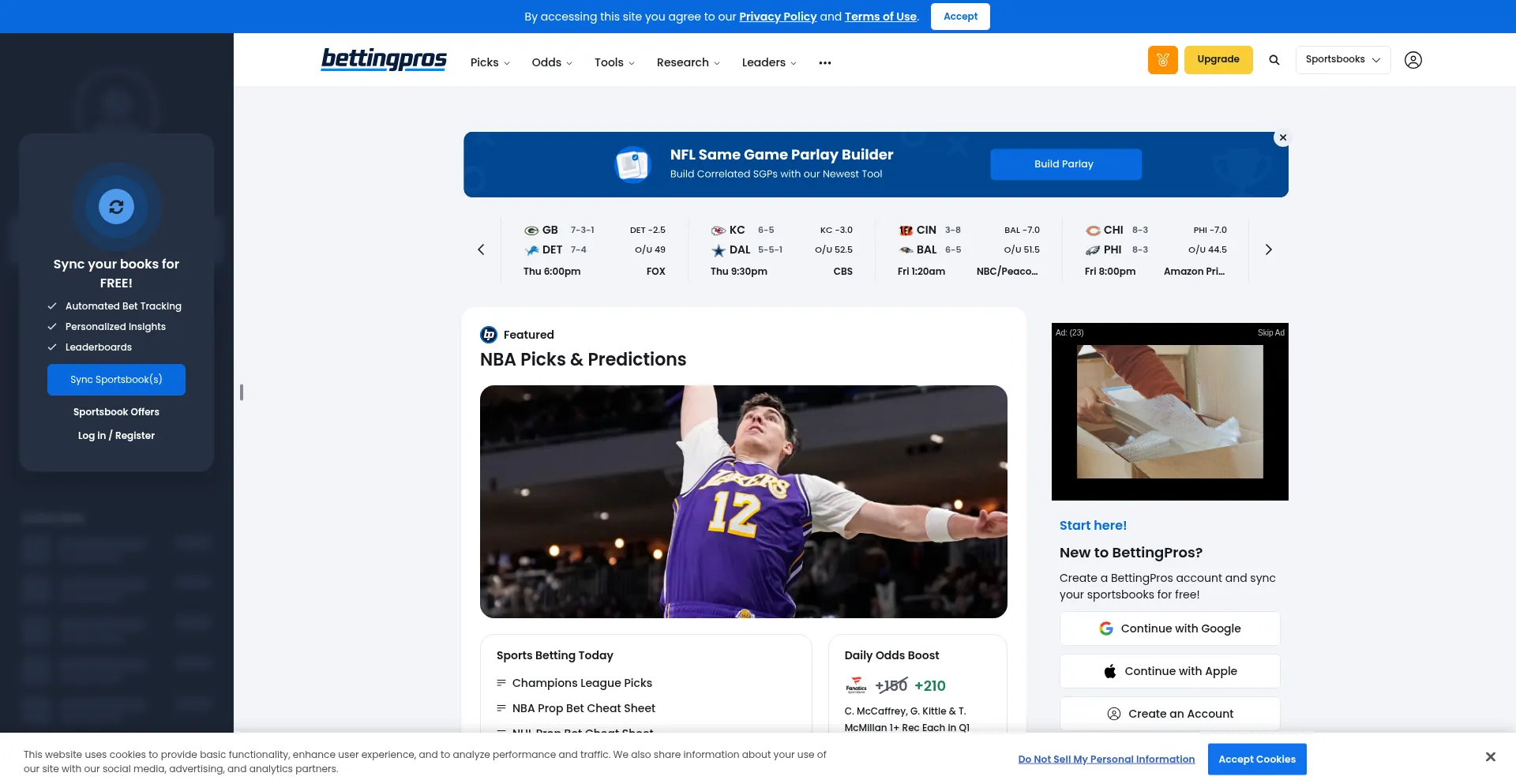This screenshot has height=784, width=1516.
Task: Click the orange rewards medal icon
Action: point(1162,60)
